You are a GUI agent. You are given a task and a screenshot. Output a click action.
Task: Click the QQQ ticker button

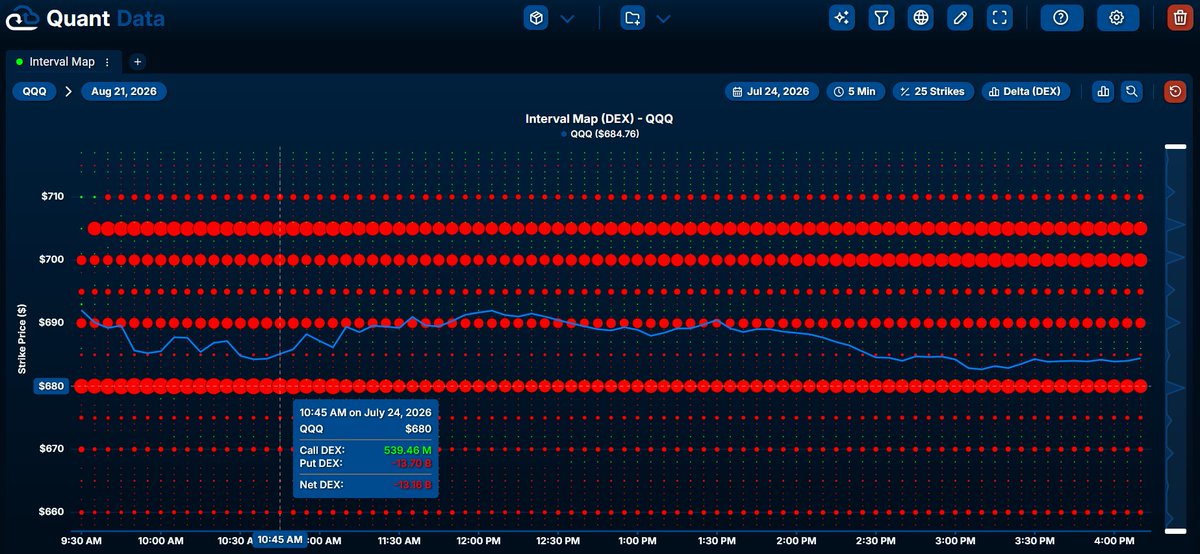click(35, 91)
